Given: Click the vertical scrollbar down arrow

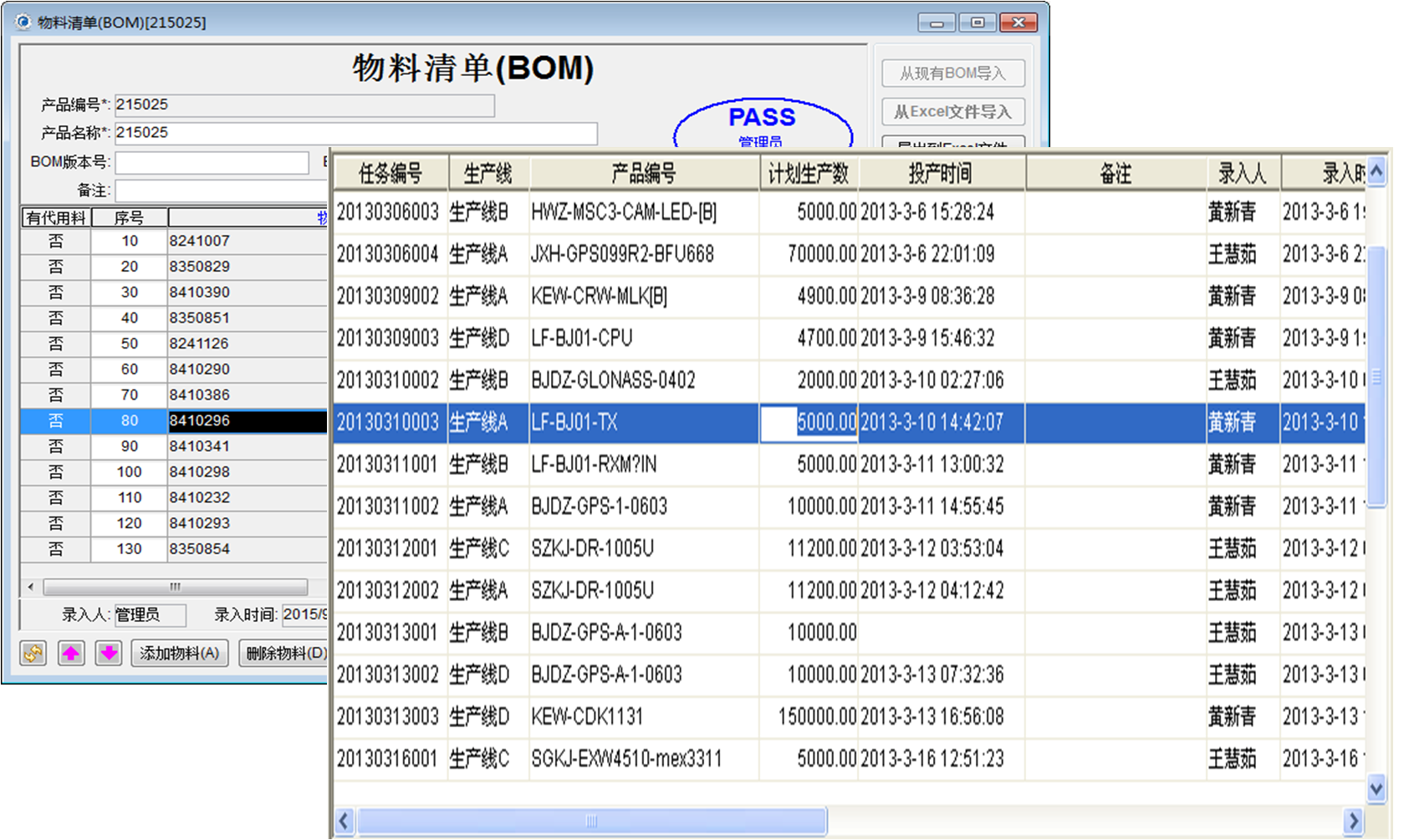Looking at the screenshot, I should (x=1375, y=787).
